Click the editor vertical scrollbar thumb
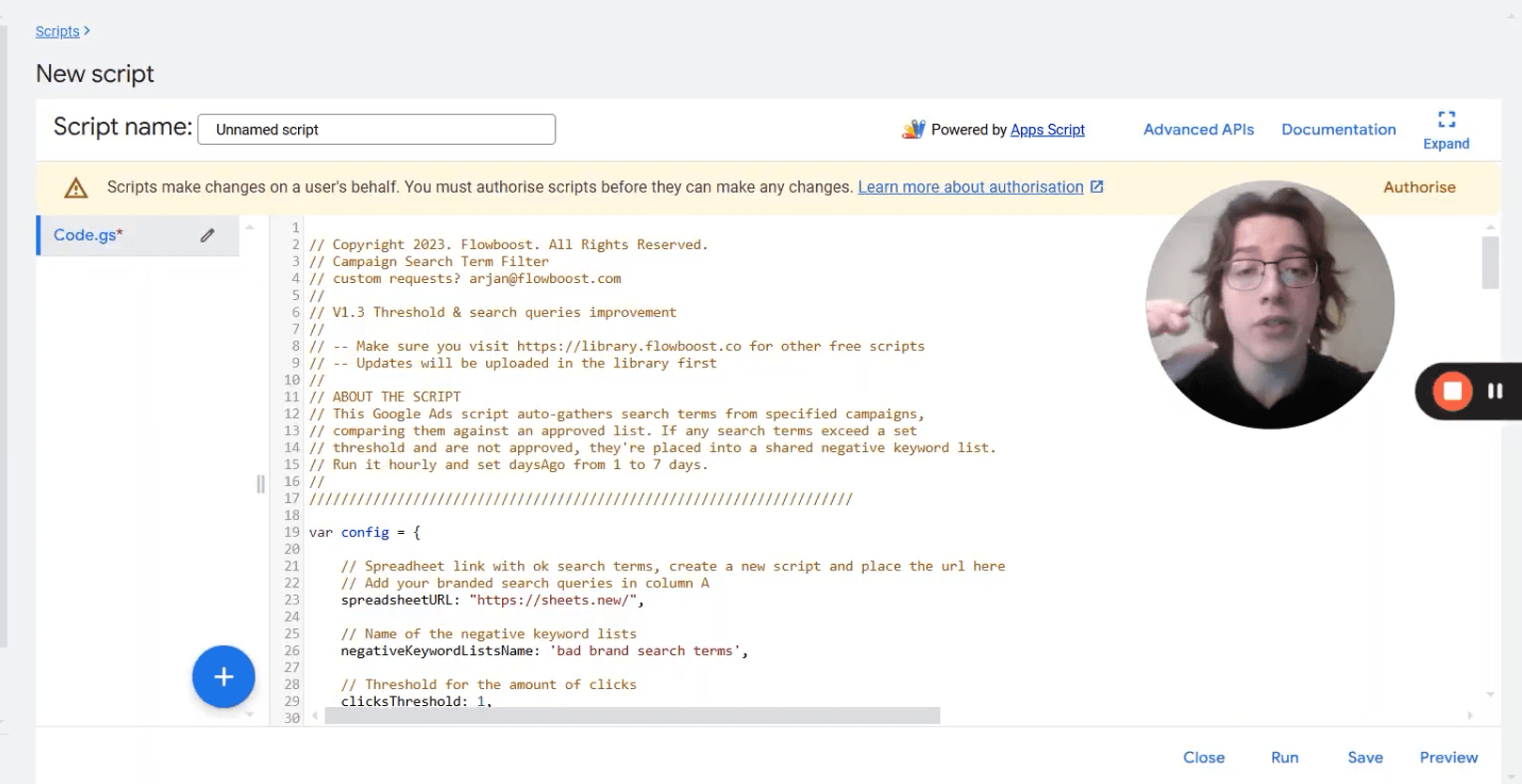 pos(1490,262)
